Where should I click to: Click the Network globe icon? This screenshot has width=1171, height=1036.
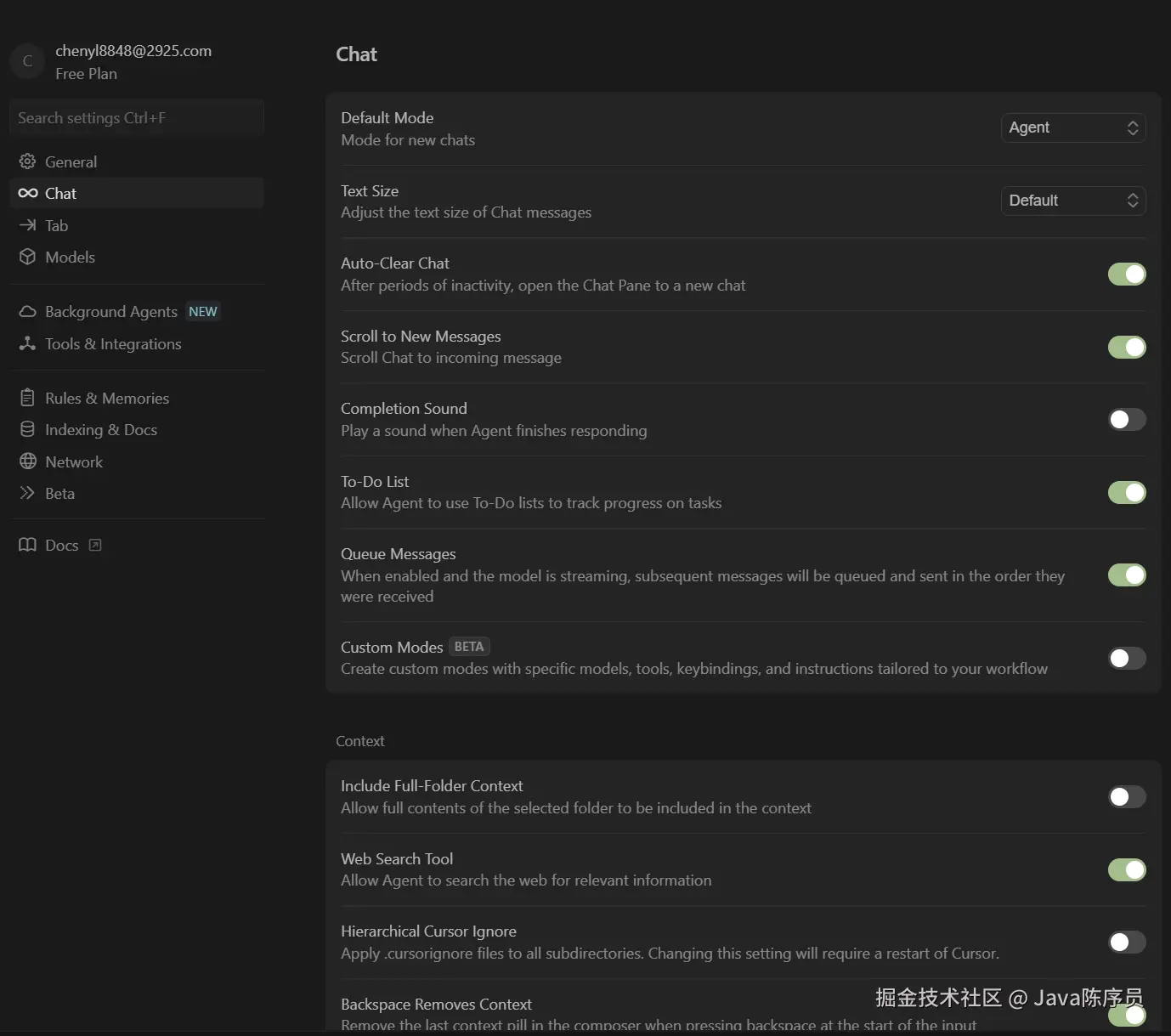[27, 461]
